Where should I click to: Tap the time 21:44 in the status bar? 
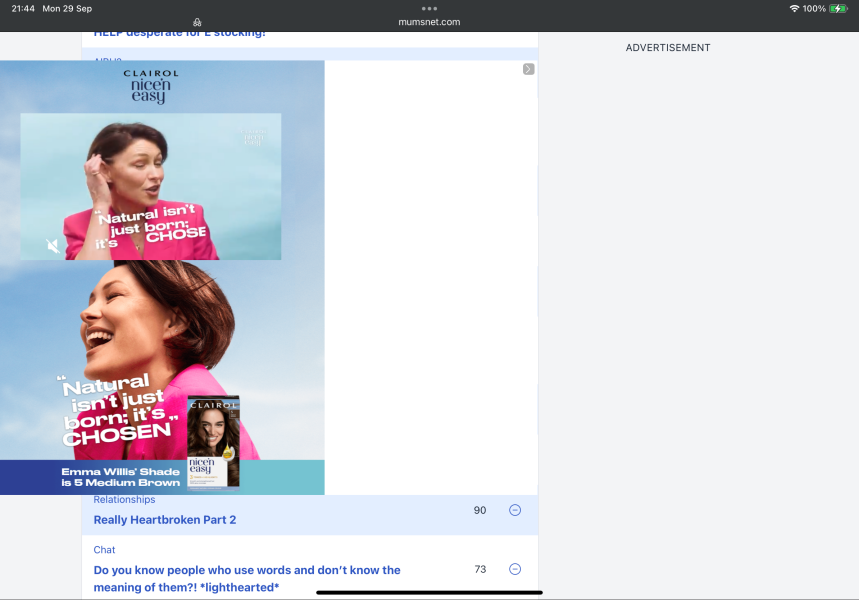pos(22,8)
